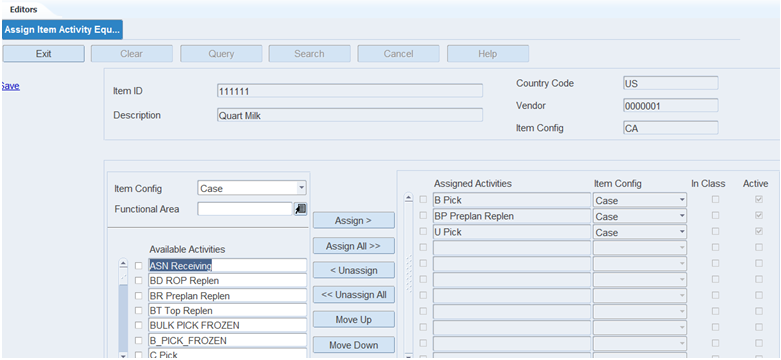The image size is (781, 360).
Task: Select the Assign Item Activity Equ... tab
Action: click(x=62, y=29)
